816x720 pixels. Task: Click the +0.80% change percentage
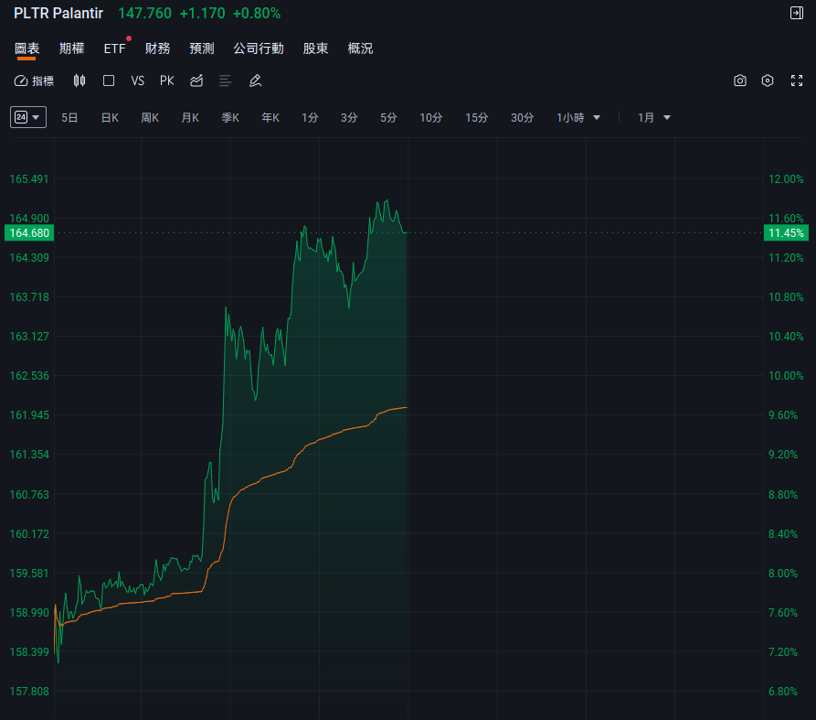[257, 13]
